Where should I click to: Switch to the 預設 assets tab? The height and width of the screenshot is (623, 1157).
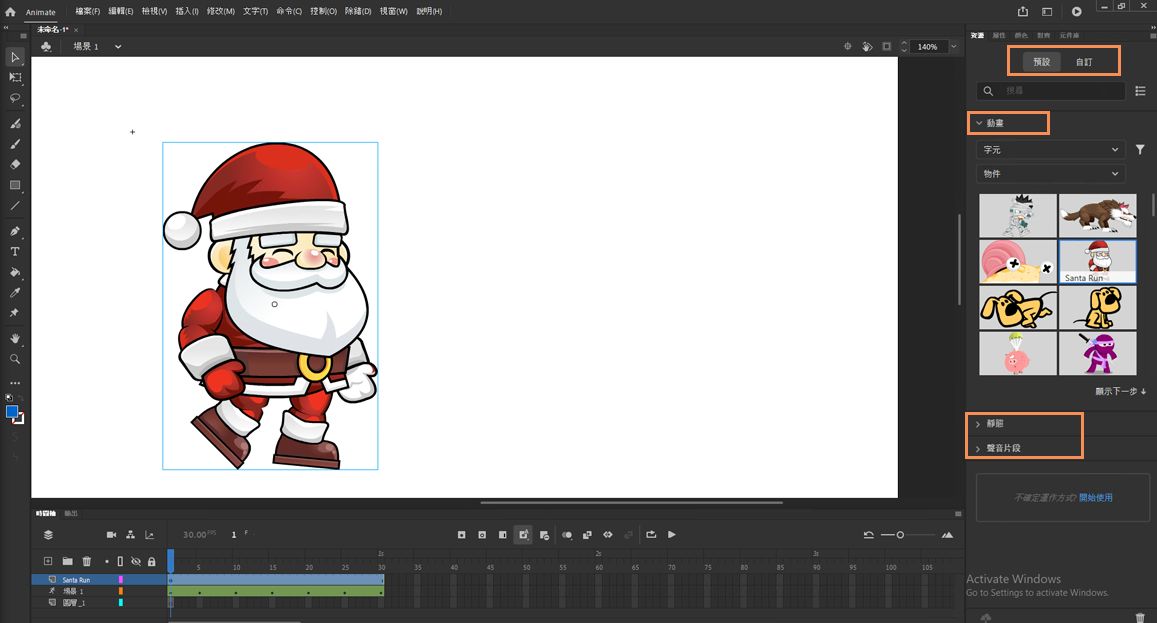(1042, 62)
